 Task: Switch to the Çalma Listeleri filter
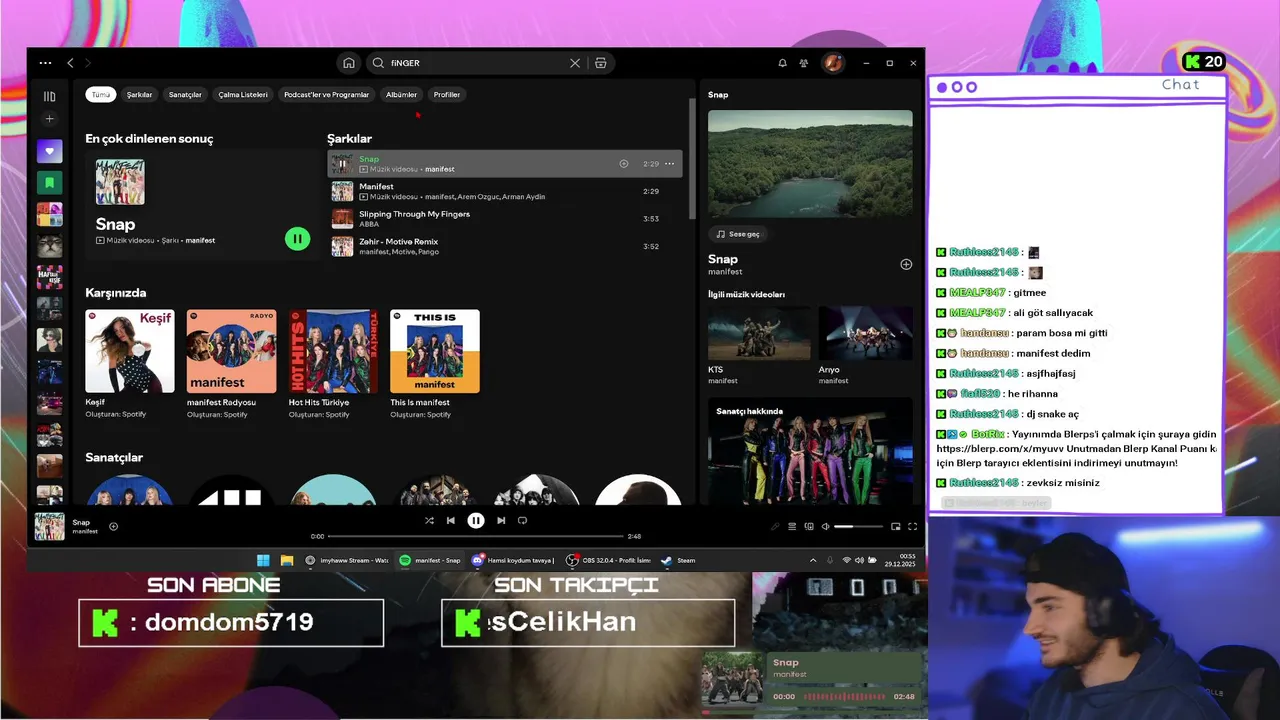tap(243, 95)
